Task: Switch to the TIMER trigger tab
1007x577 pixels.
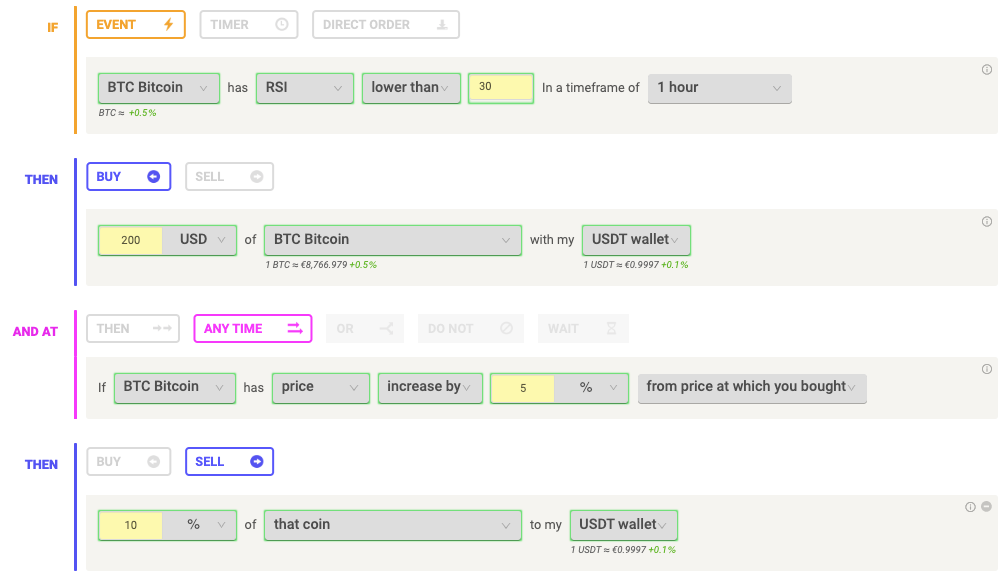Action: click(248, 24)
